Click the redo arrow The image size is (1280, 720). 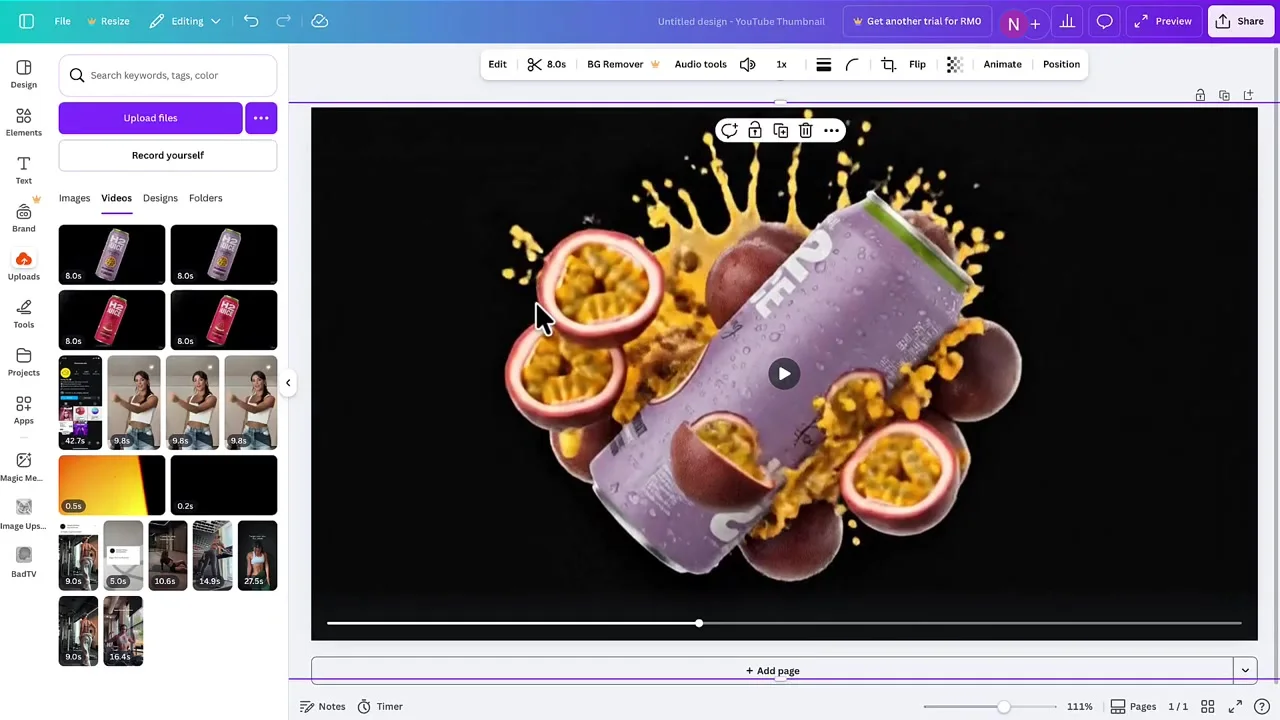coord(284,21)
